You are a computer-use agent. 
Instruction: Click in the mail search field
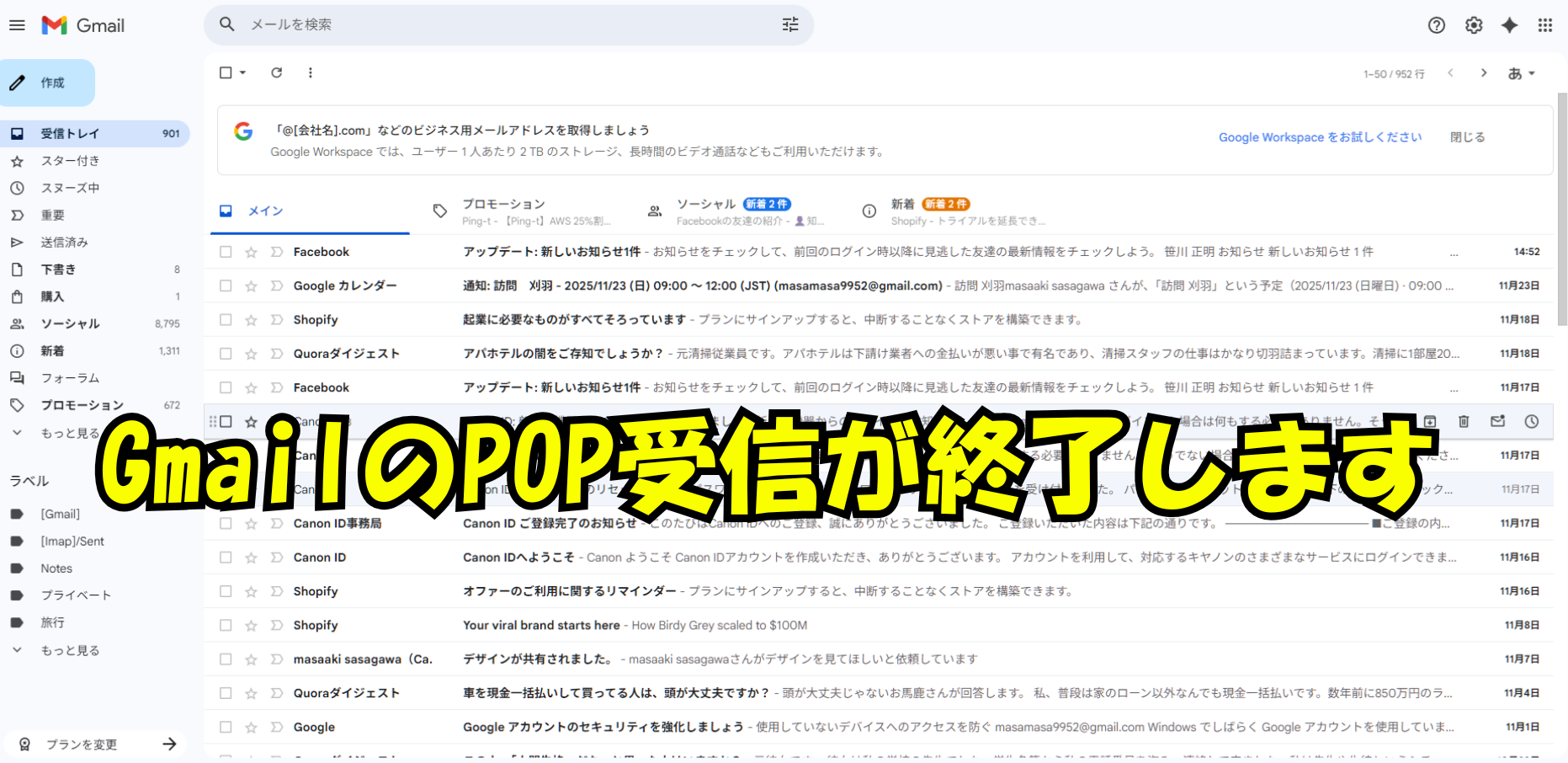pos(505,25)
